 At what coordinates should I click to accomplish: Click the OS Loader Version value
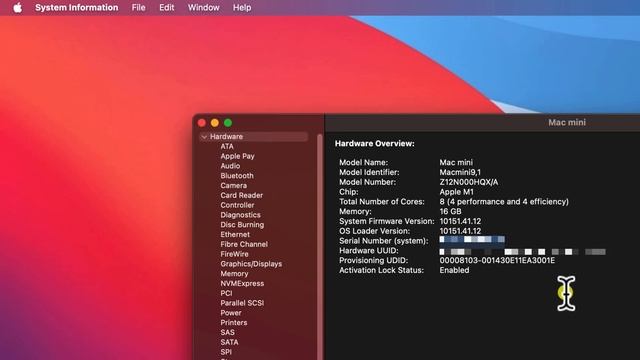coord(460,231)
